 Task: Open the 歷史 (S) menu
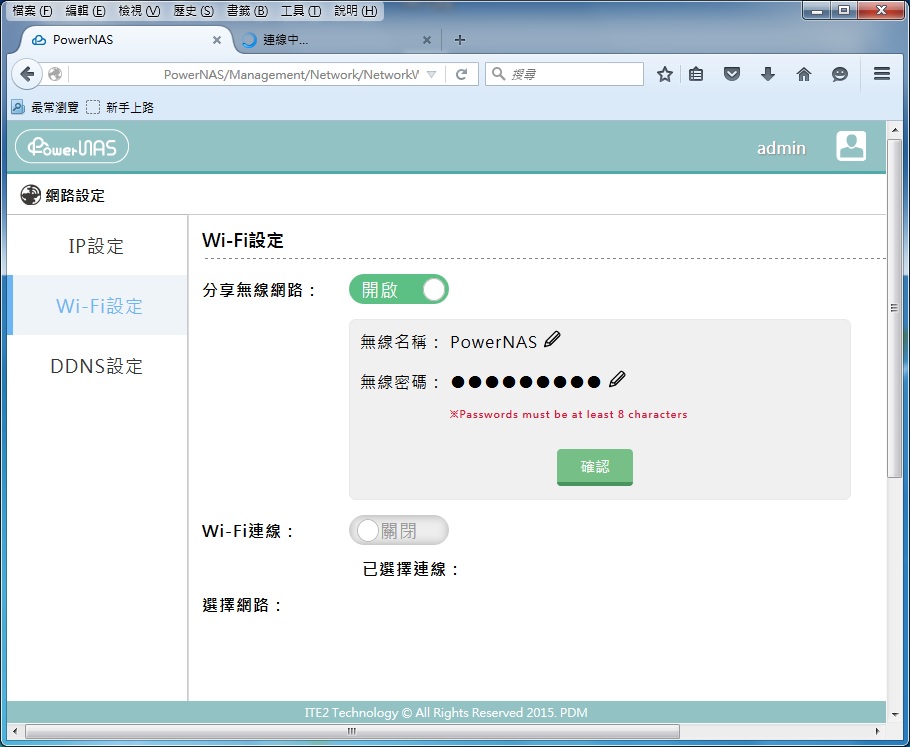pyautogui.click(x=193, y=11)
